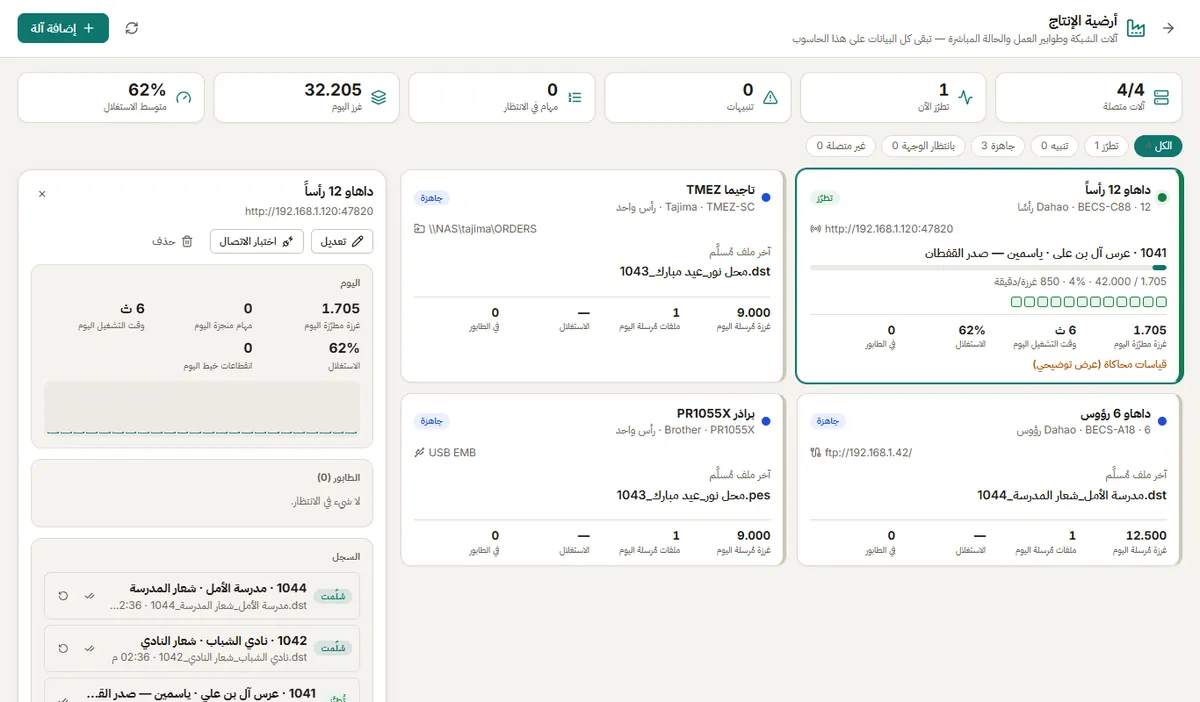Open the داهاو 12 رأساً machine card title

point(1117,189)
